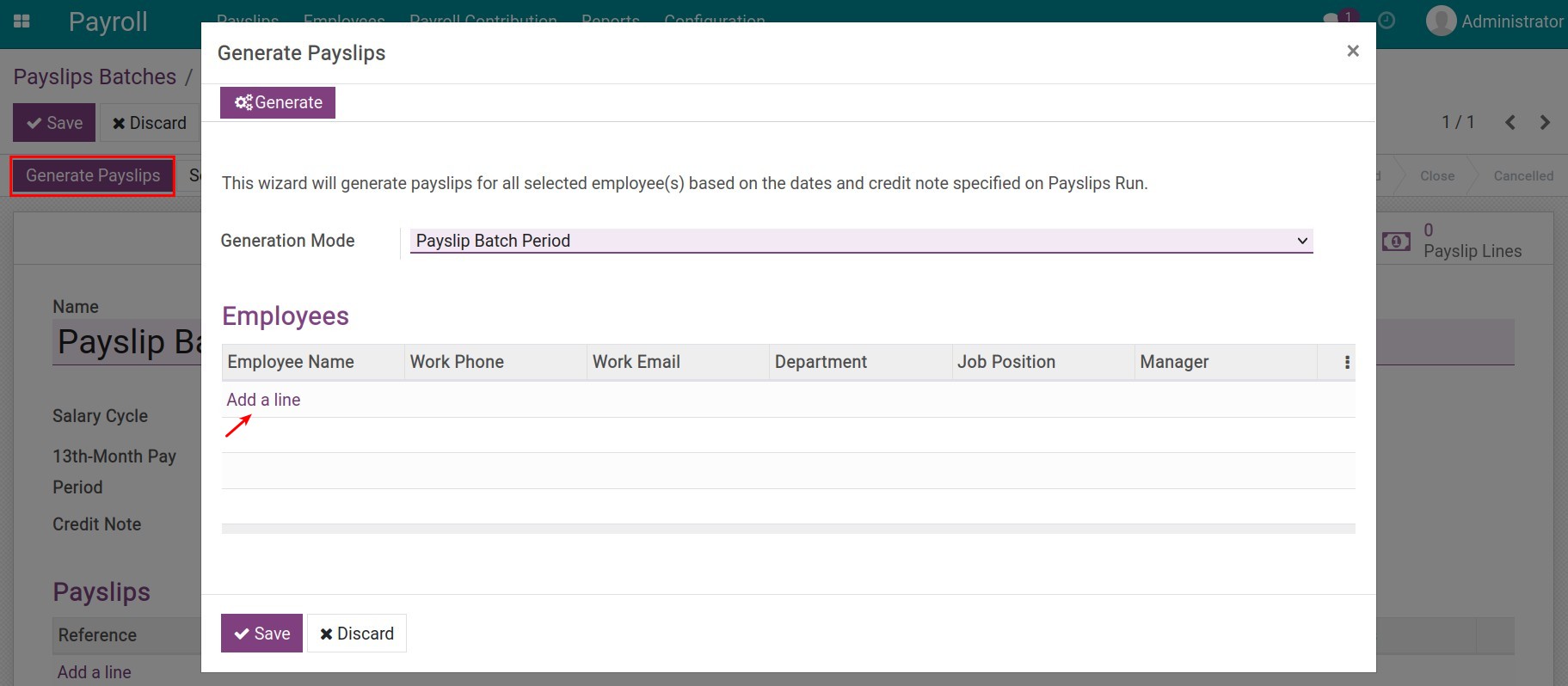
Task: Open the Administrator user menu
Action: (1495, 21)
